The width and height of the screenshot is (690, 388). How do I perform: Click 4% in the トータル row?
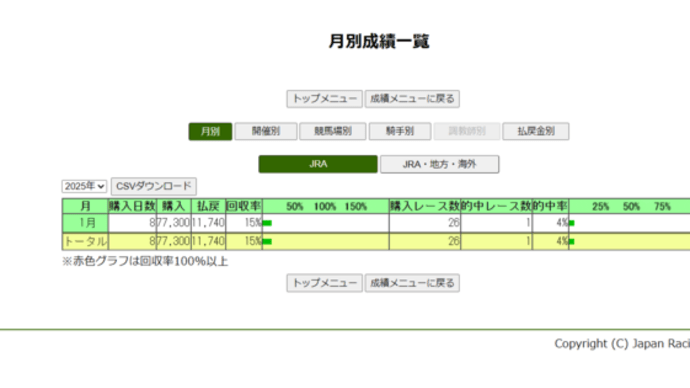(x=562, y=241)
